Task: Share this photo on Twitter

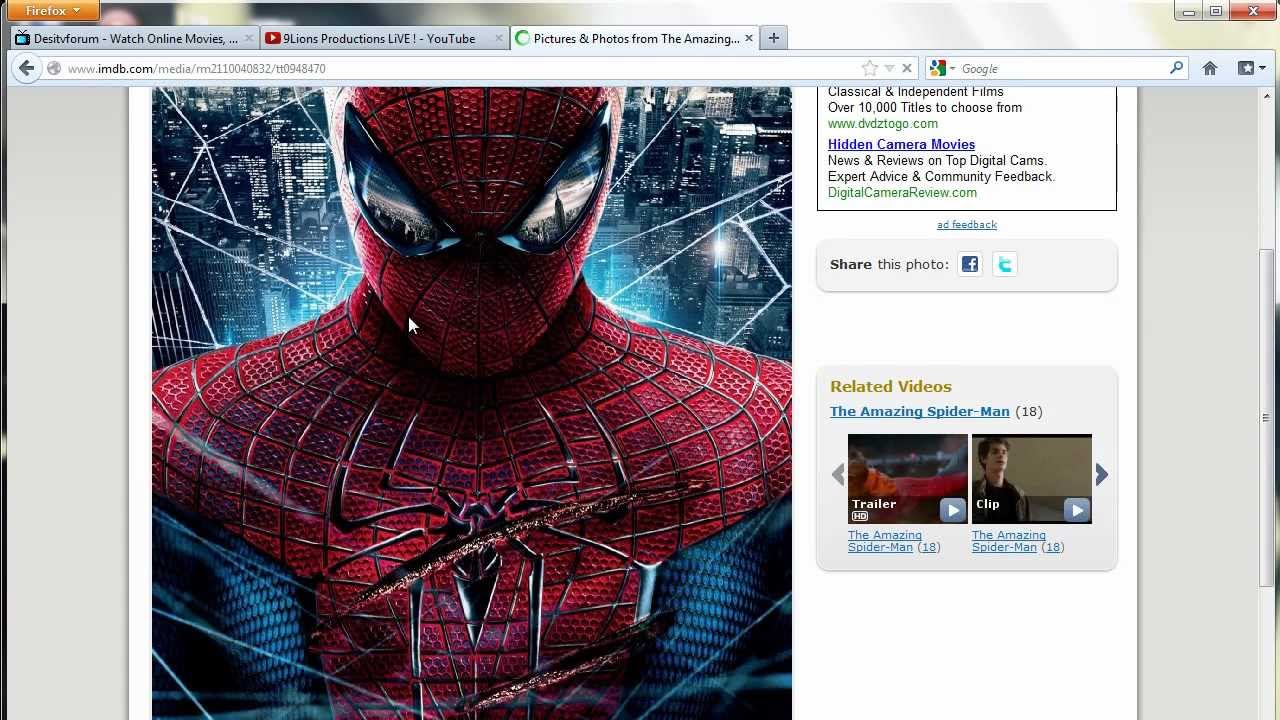Action: point(1005,264)
